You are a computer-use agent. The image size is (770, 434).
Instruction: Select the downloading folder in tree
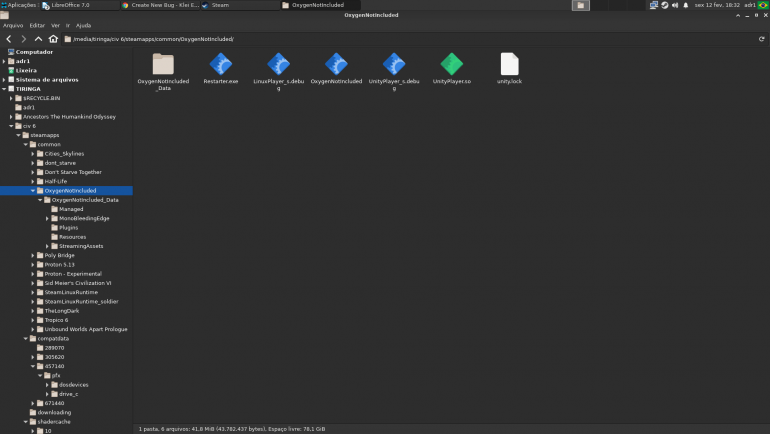pos(54,412)
